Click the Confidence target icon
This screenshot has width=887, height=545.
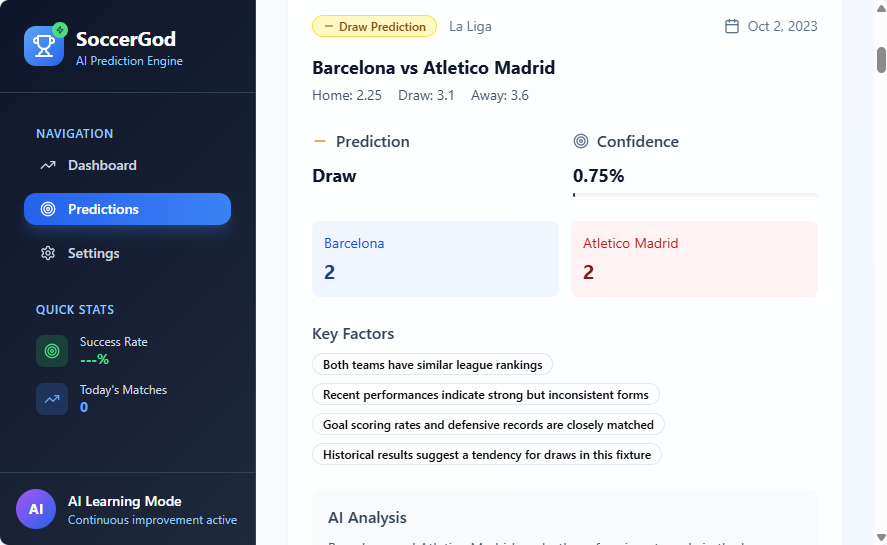tap(581, 141)
